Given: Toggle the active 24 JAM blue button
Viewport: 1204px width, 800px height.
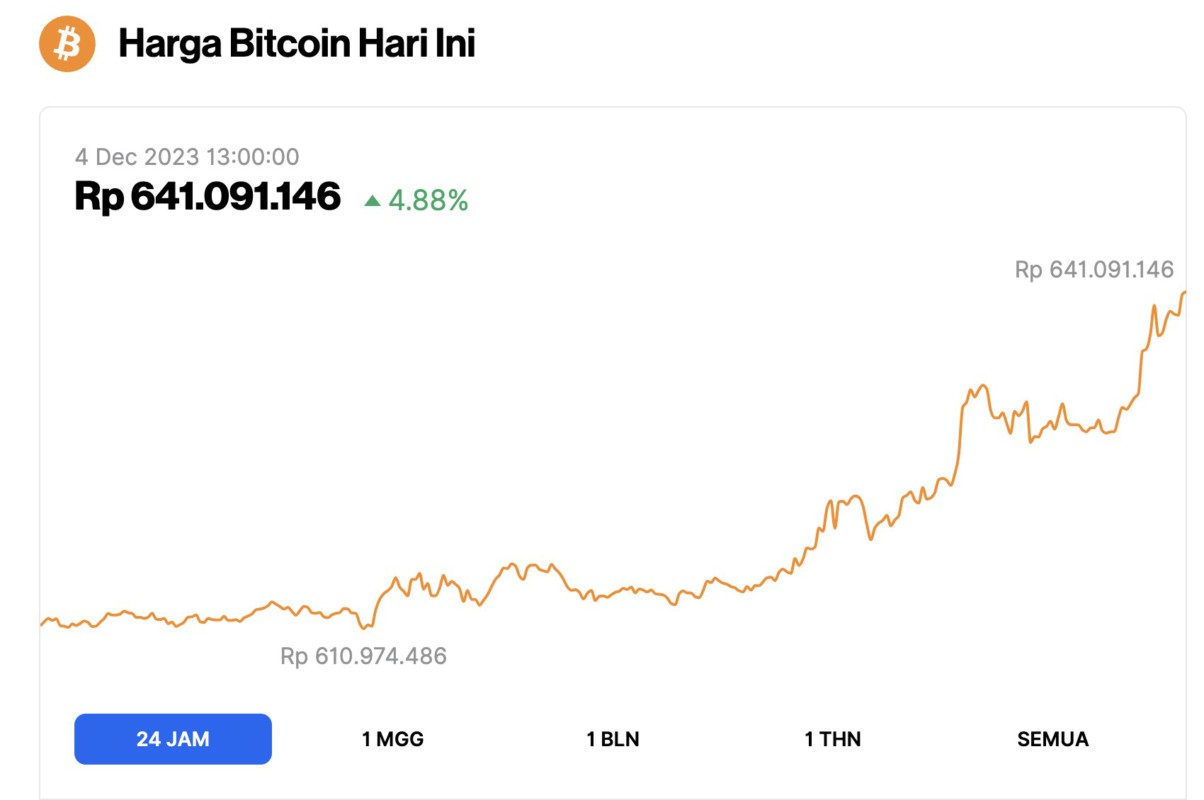Looking at the screenshot, I should [x=172, y=739].
